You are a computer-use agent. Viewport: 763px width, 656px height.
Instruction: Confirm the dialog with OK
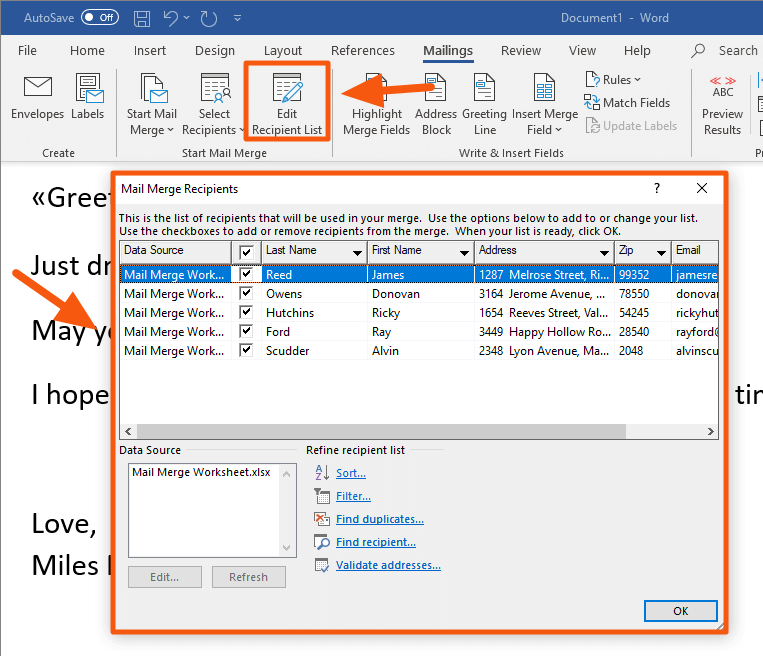pos(680,611)
